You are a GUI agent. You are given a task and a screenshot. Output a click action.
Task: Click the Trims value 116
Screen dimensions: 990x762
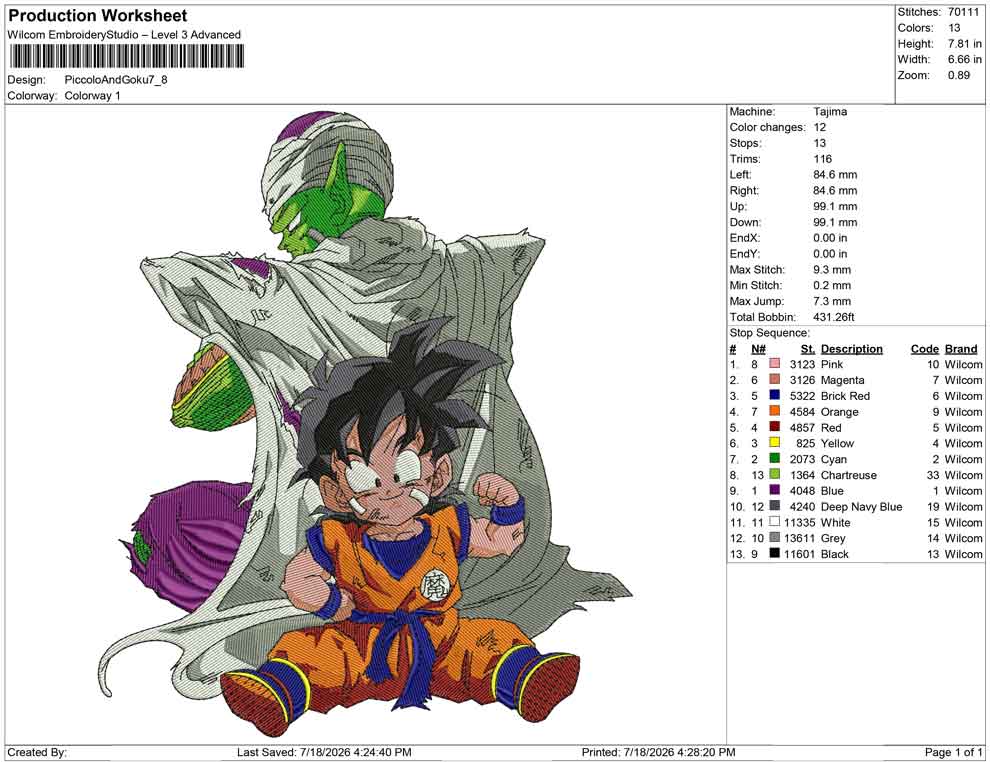pyautogui.click(x=823, y=159)
